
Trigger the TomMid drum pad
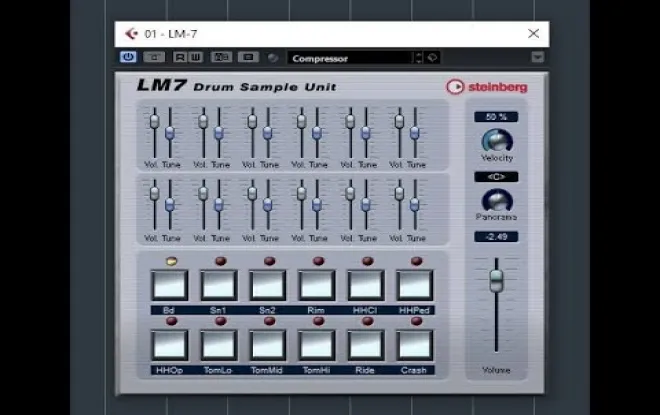point(267,345)
